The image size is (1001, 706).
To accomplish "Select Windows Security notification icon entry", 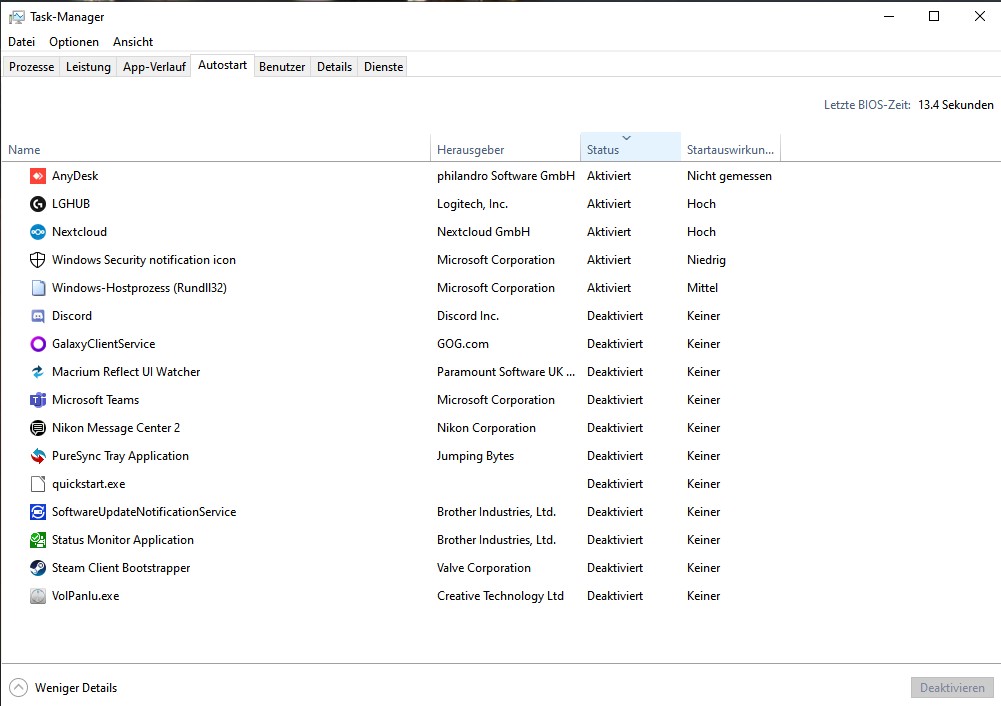I will tap(144, 260).
